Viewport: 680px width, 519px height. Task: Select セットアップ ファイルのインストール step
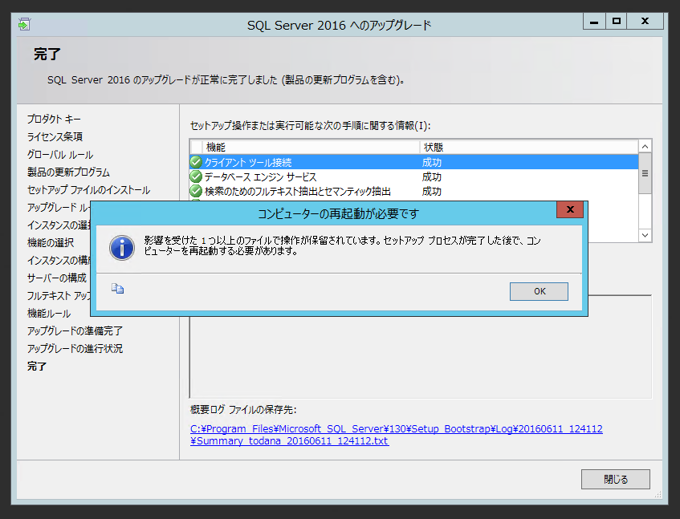(88, 190)
